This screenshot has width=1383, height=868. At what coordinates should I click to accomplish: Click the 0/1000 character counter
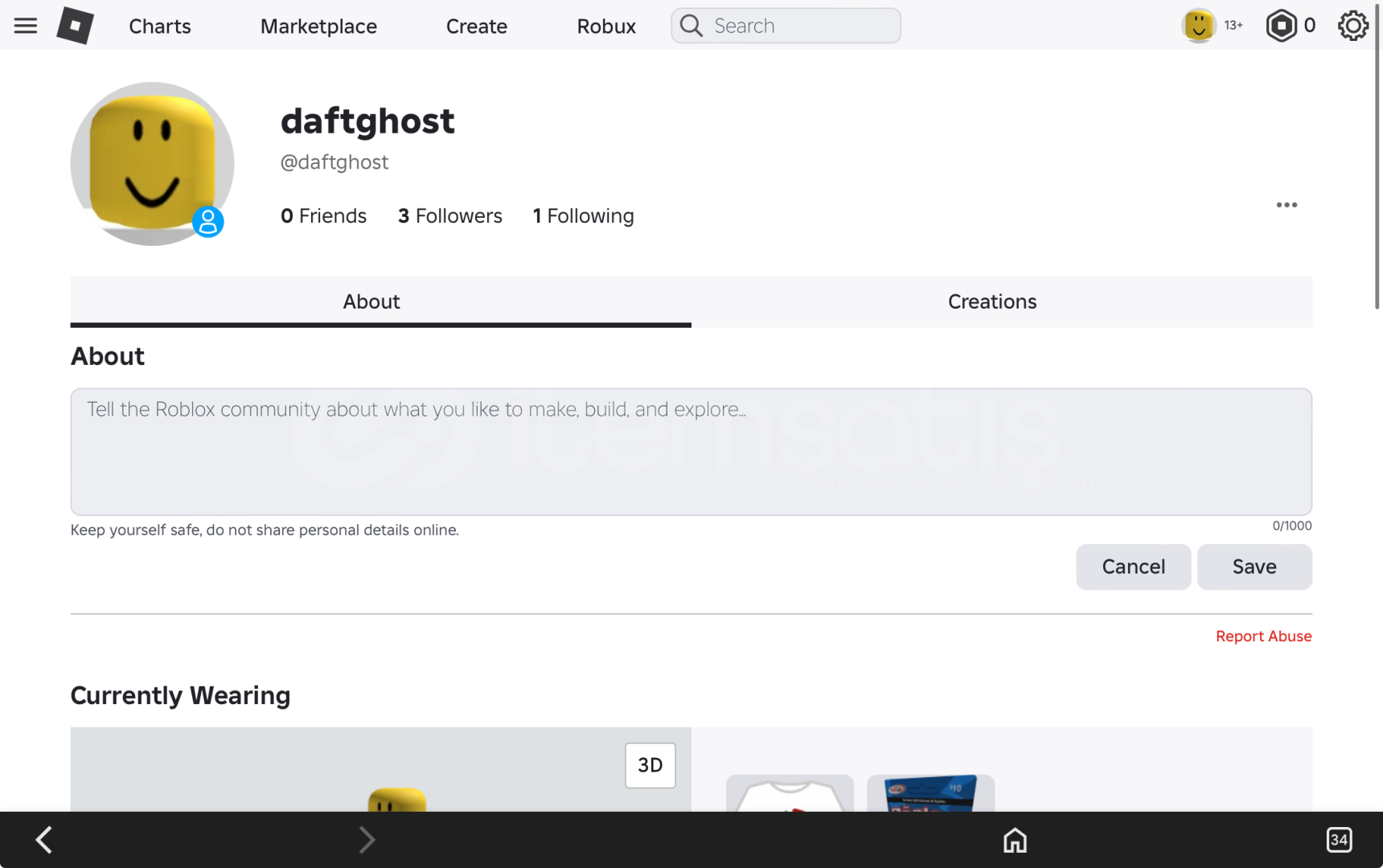pyautogui.click(x=1291, y=526)
